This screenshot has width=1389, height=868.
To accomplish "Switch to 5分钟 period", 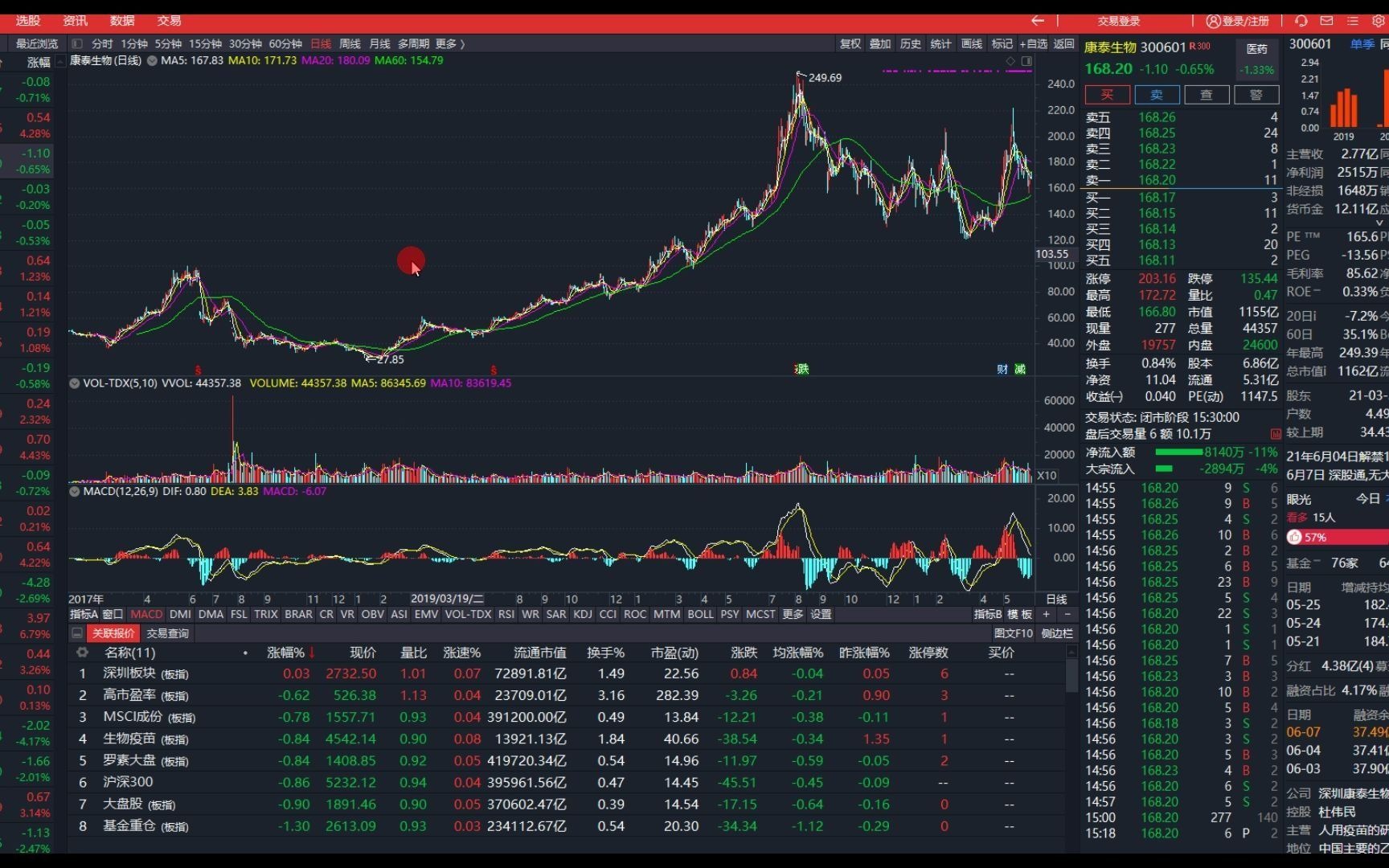I will (x=168, y=43).
